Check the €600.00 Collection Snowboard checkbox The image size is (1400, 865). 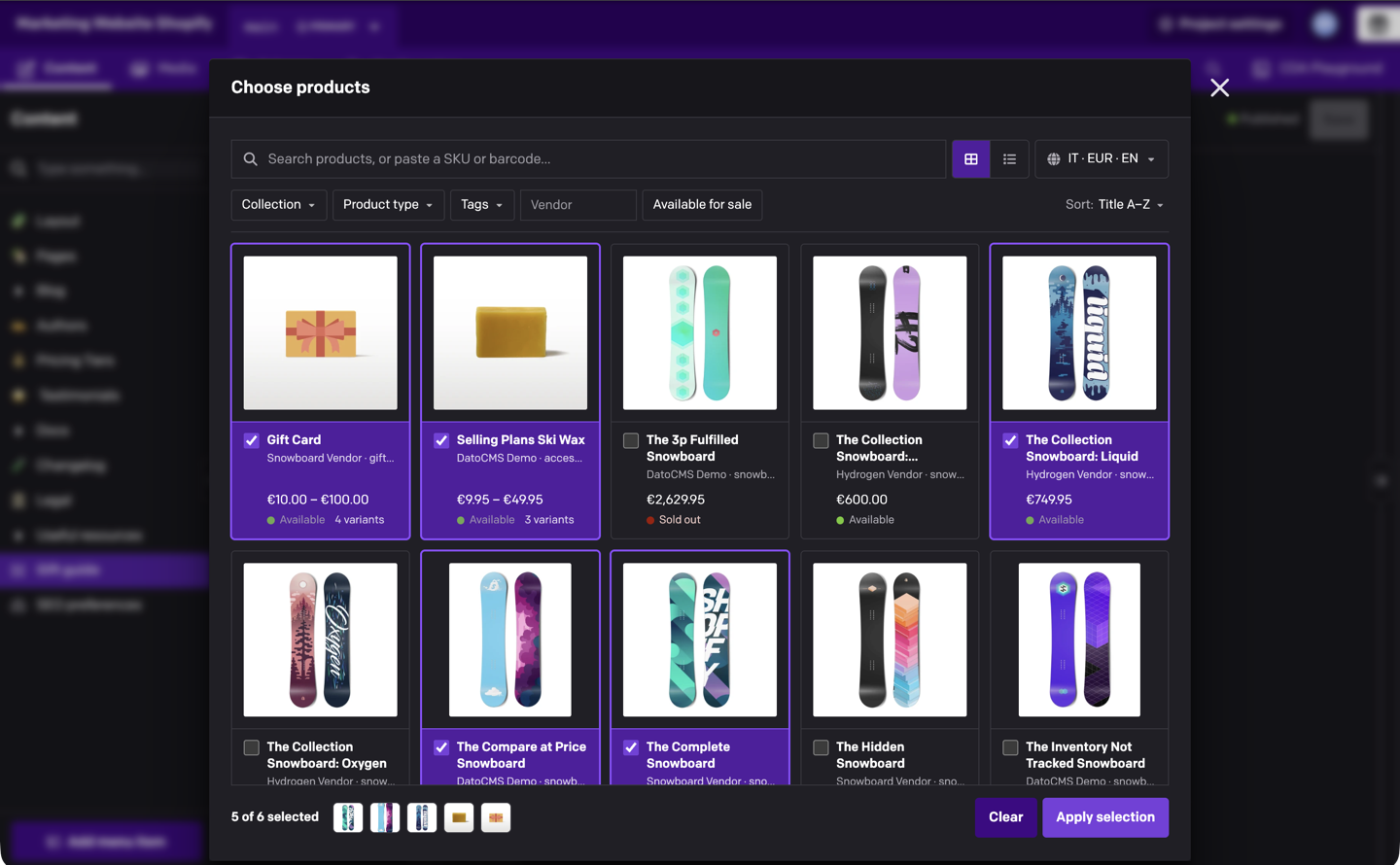coord(821,440)
